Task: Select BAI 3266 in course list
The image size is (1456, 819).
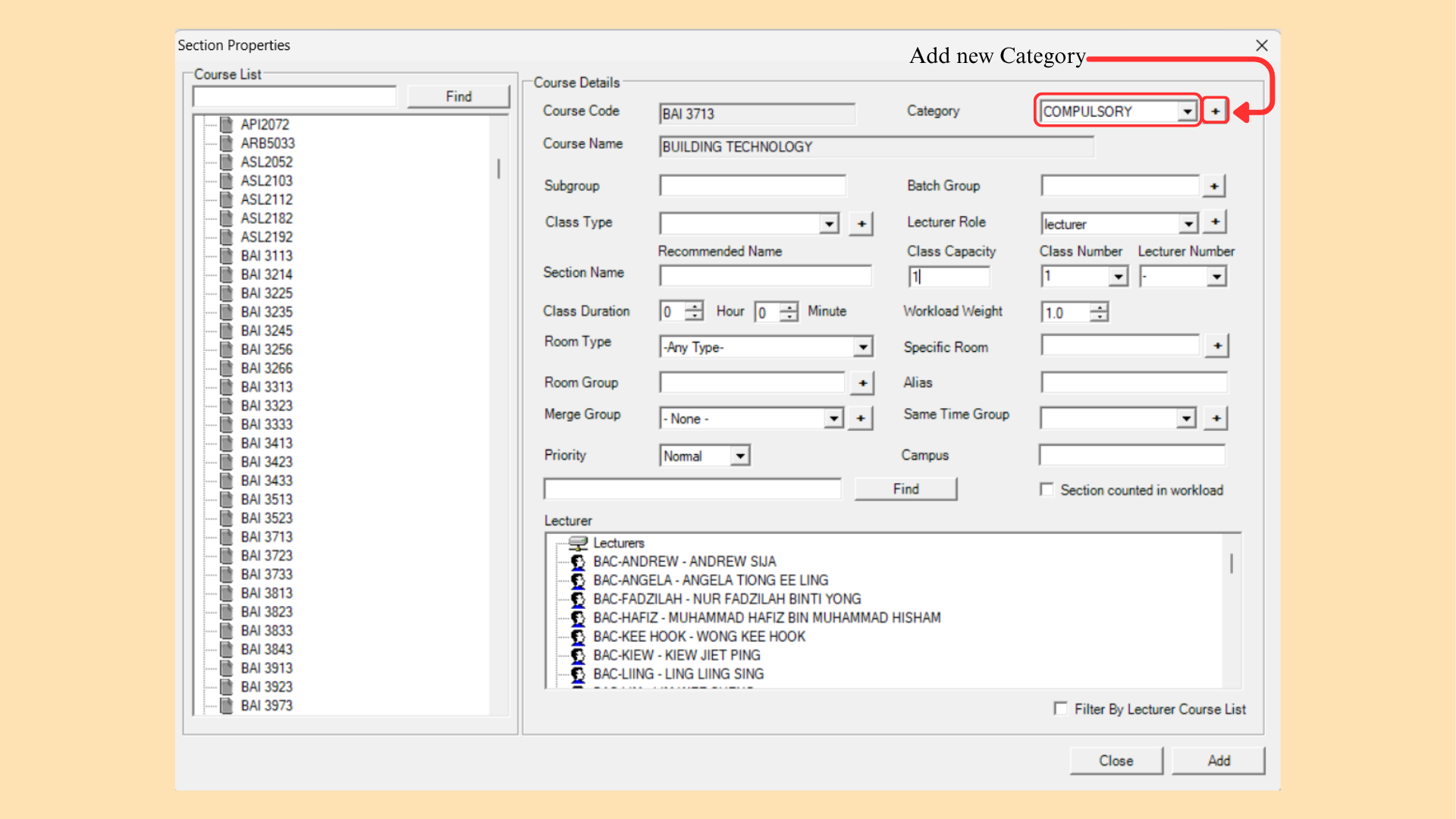Action: coord(266,368)
